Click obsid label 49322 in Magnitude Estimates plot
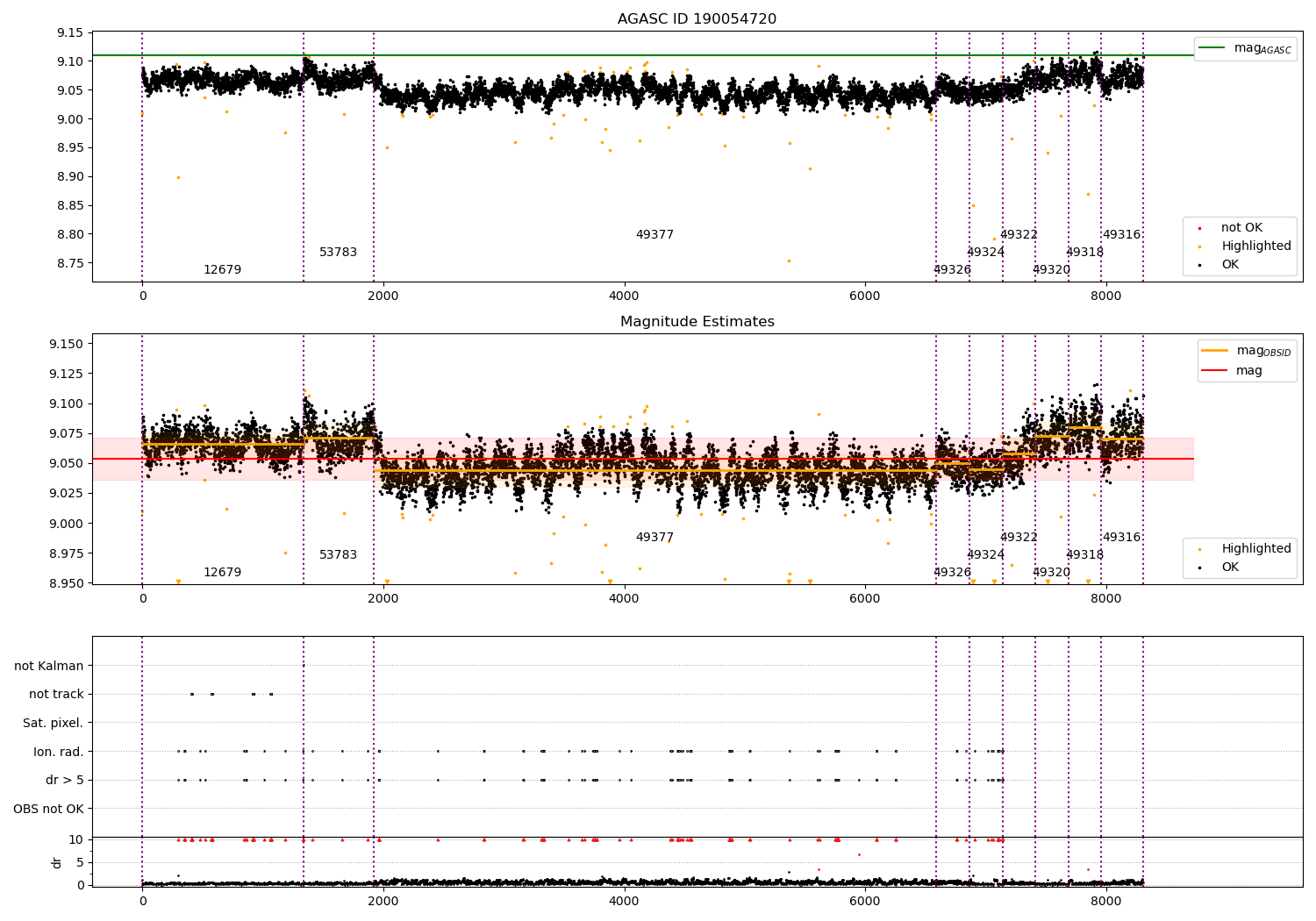The height and width of the screenshot is (921, 1316). pyautogui.click(x=1019, y=537)
